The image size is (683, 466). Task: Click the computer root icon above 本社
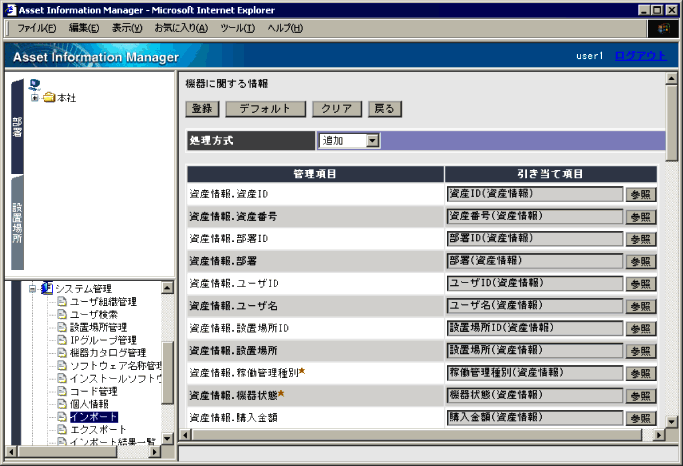click(35, 85)
